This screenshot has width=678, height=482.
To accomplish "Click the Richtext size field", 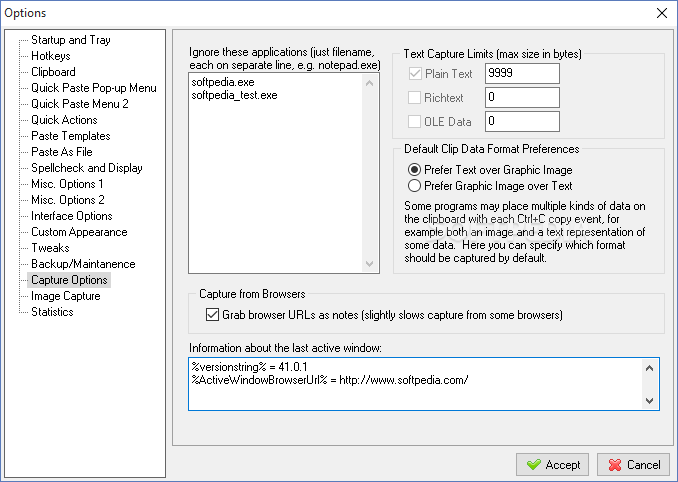I will pyautogui.click(x=522, y=97).
